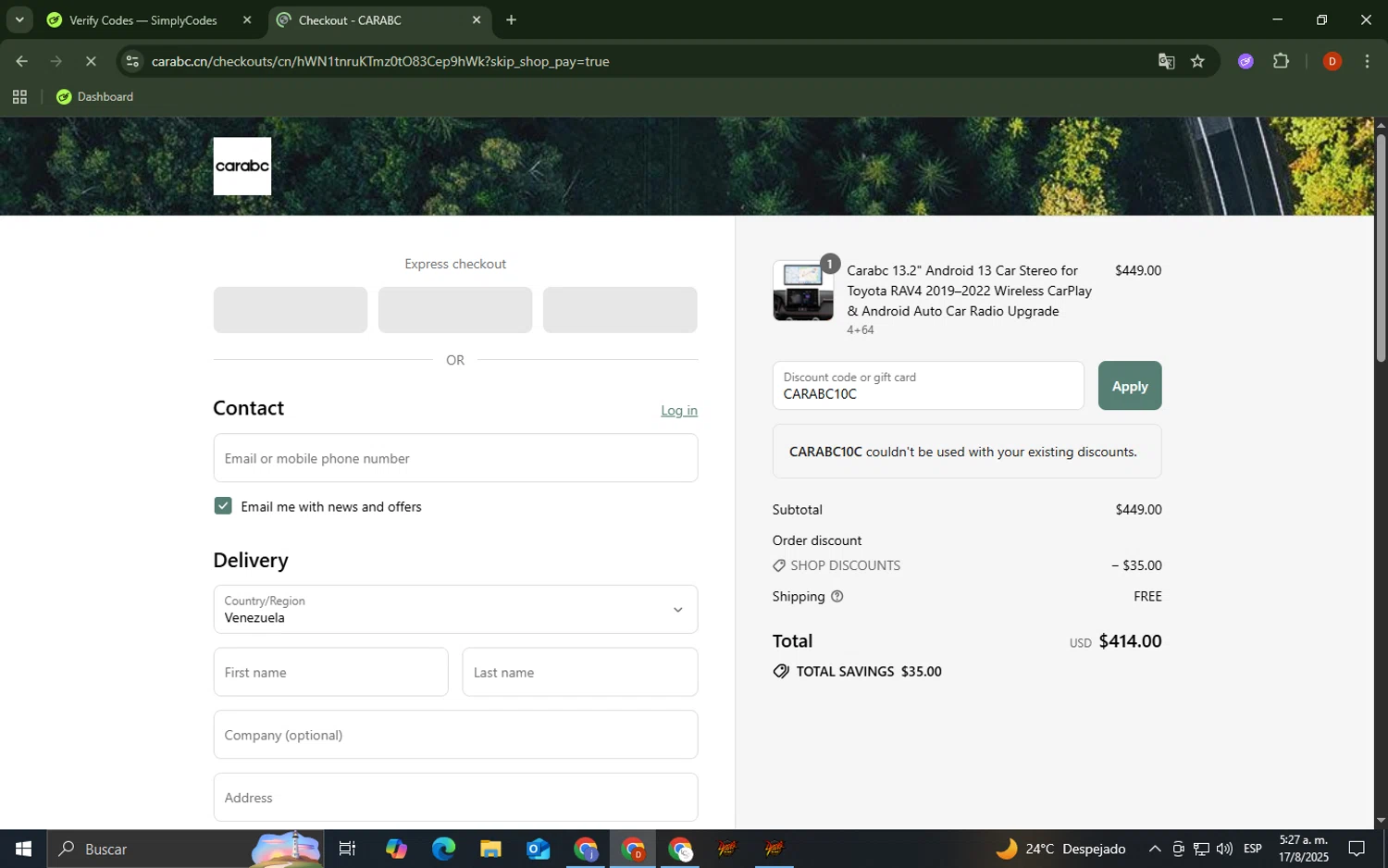View site information icon in address bar
1388x868 pixels.
[x=132, y=62]
